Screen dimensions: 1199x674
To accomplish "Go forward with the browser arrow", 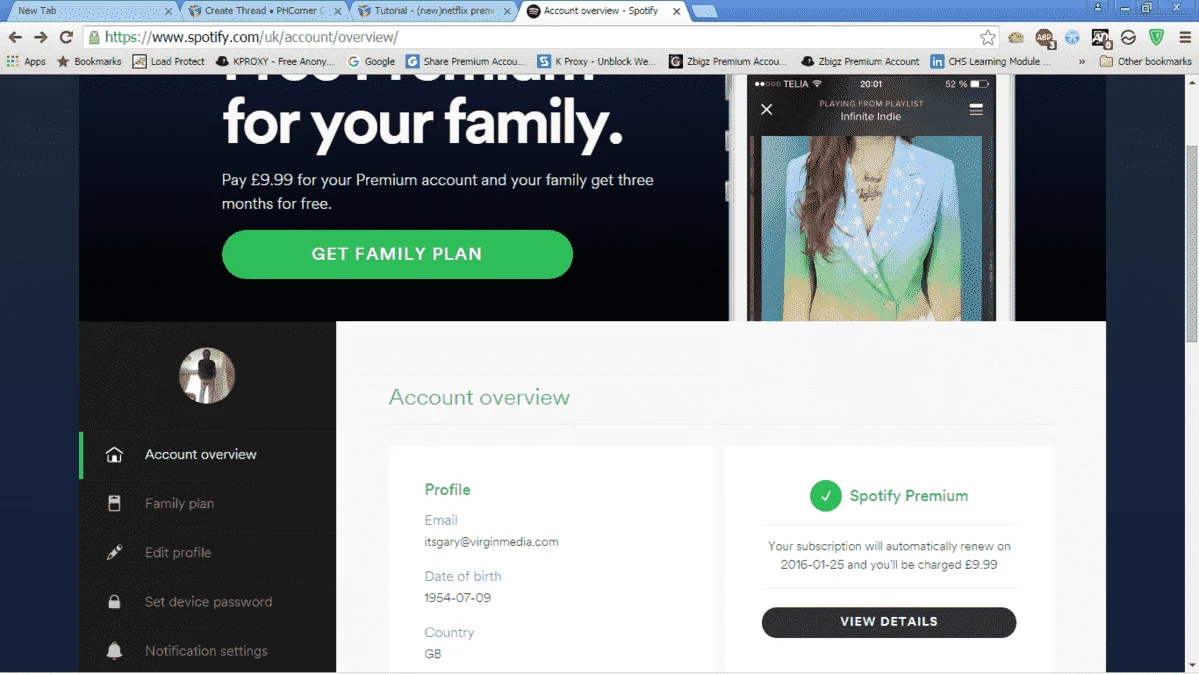I will click(x=41, y=37).
